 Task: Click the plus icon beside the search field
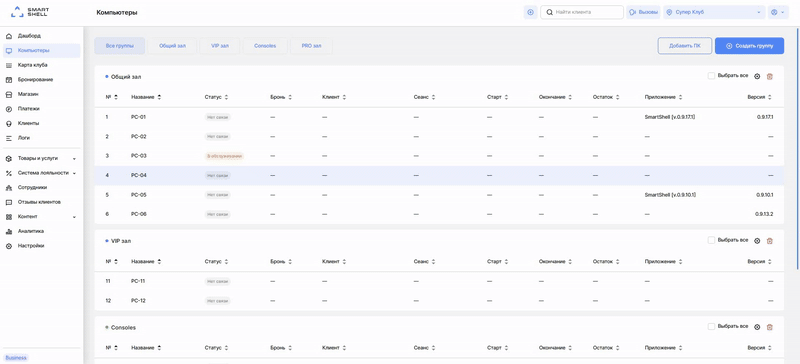pyautogui.click(x=531, y=12)
